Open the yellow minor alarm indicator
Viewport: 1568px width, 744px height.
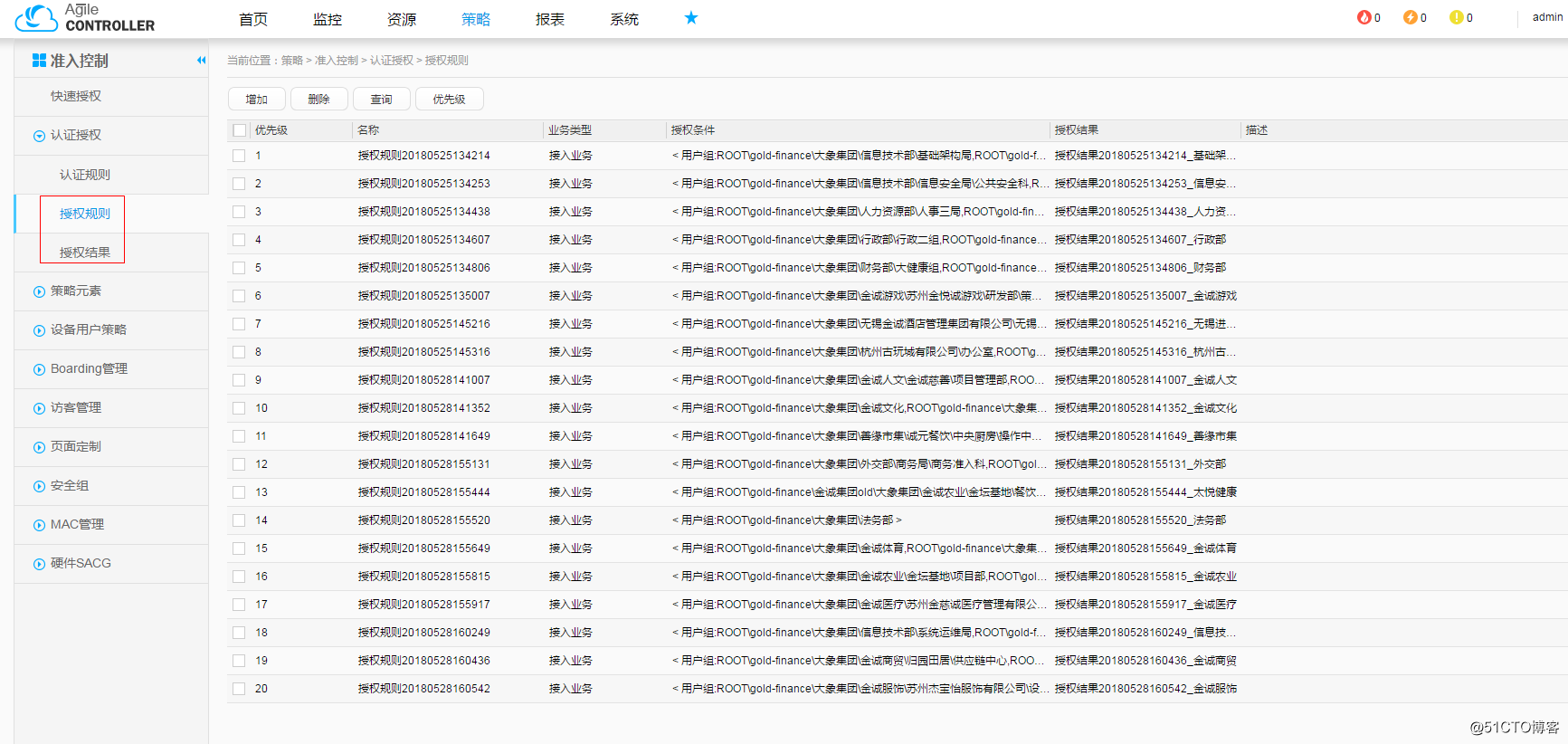(1456, 17)
